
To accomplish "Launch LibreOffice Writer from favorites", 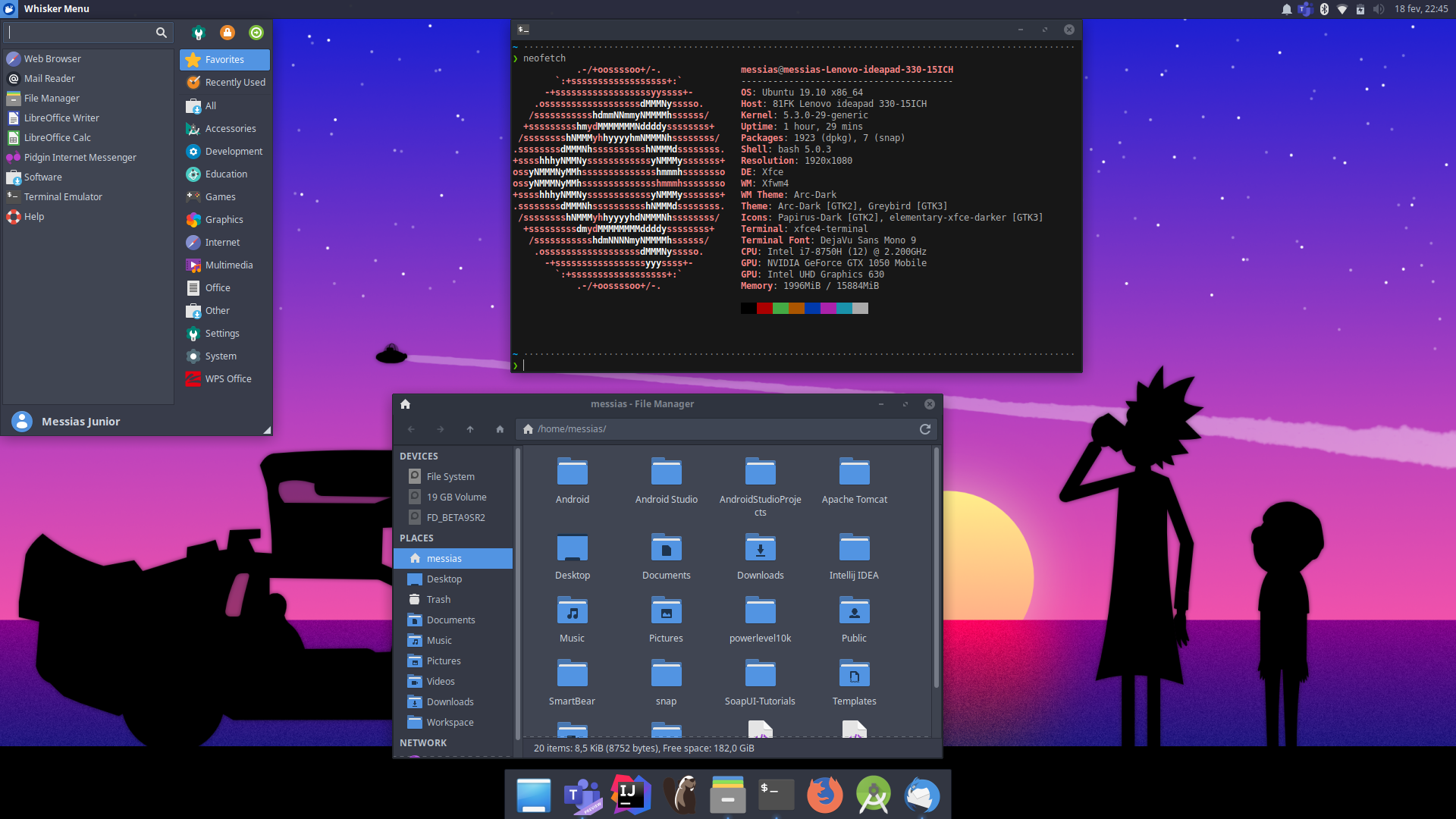I will point(88,118).
